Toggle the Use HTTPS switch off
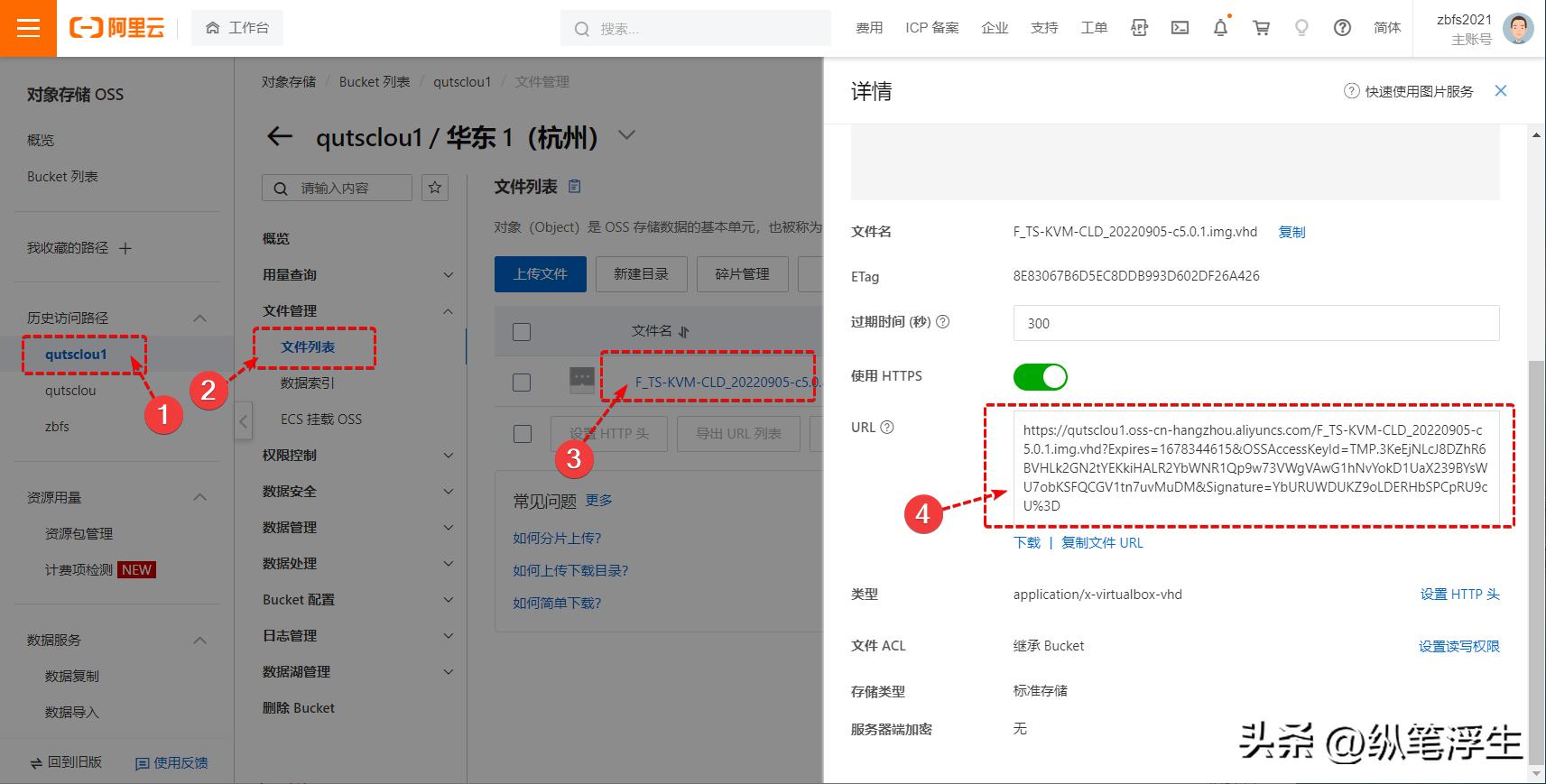 [x=1040, y=376]
